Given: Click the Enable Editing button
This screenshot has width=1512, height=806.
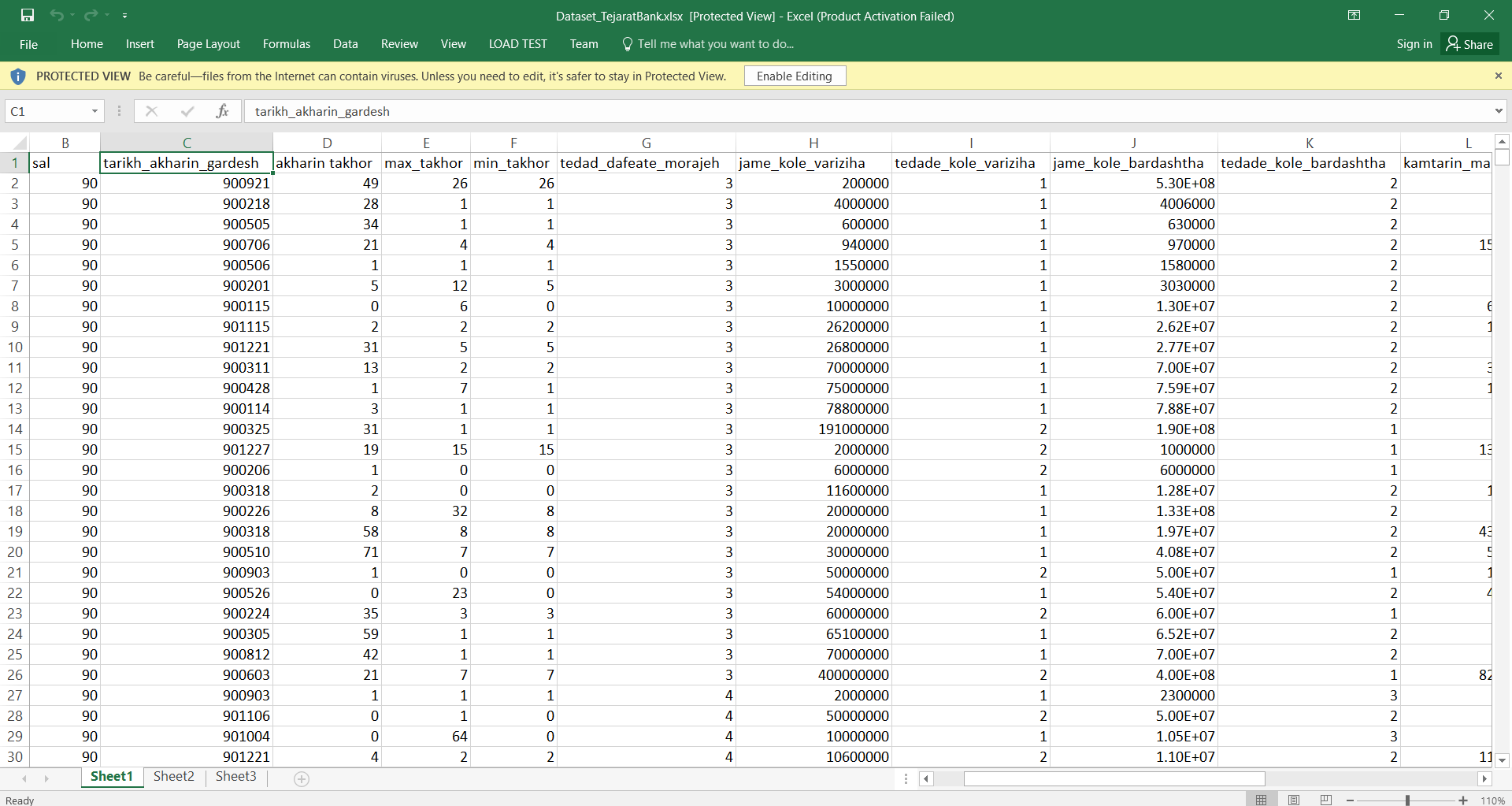Looking at the screenshot, I should click(x=794, y=76).
